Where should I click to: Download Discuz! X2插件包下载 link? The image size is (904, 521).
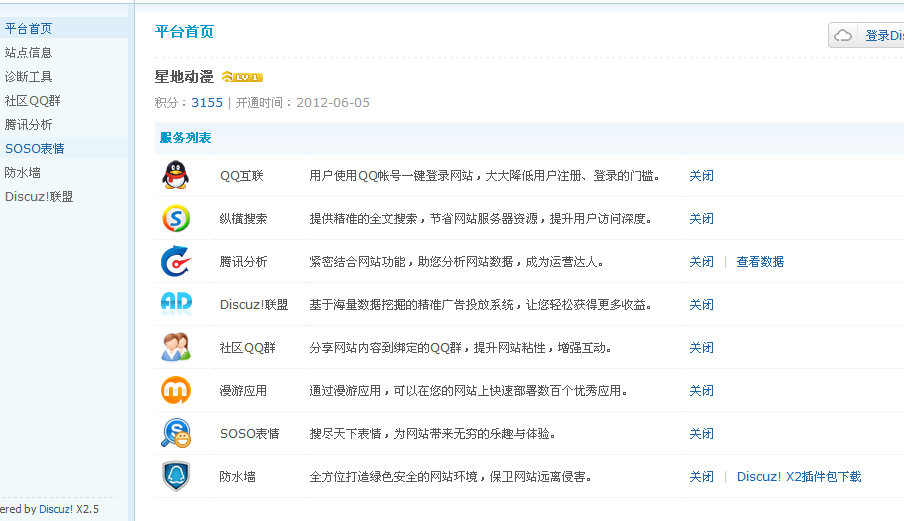coord(799,477)
